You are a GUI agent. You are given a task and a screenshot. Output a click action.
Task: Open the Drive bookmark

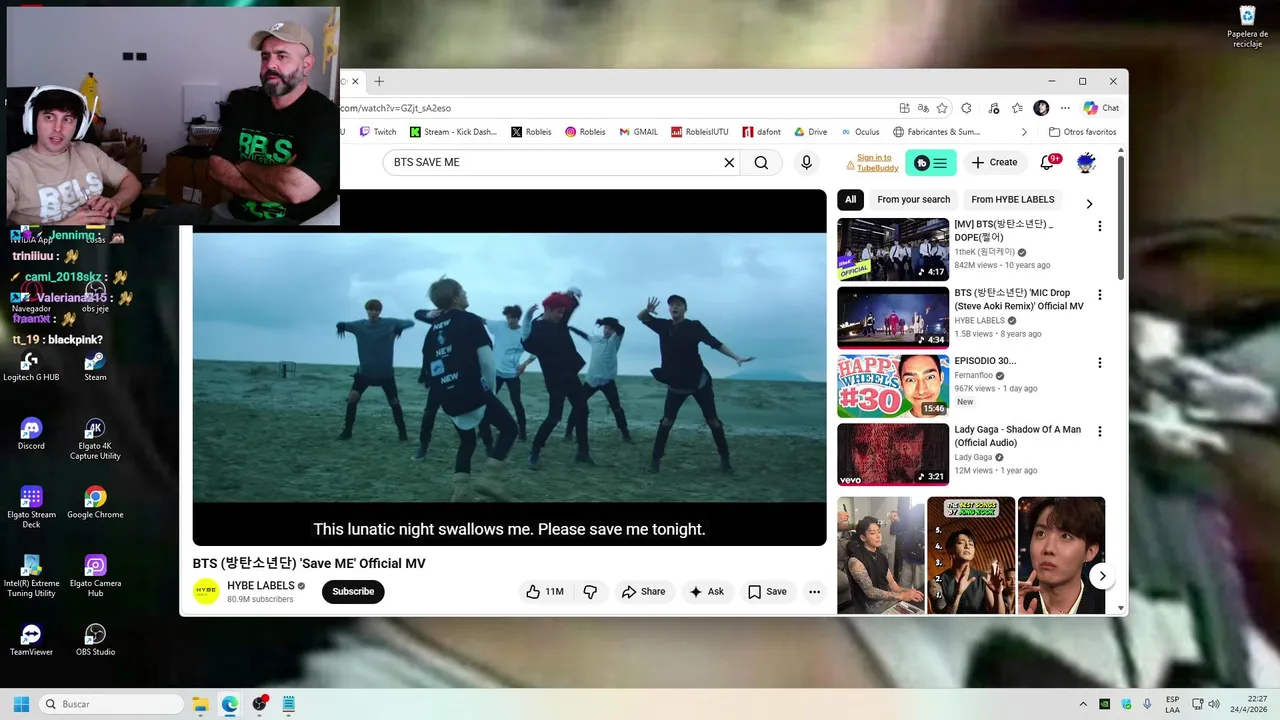point(811,132)
